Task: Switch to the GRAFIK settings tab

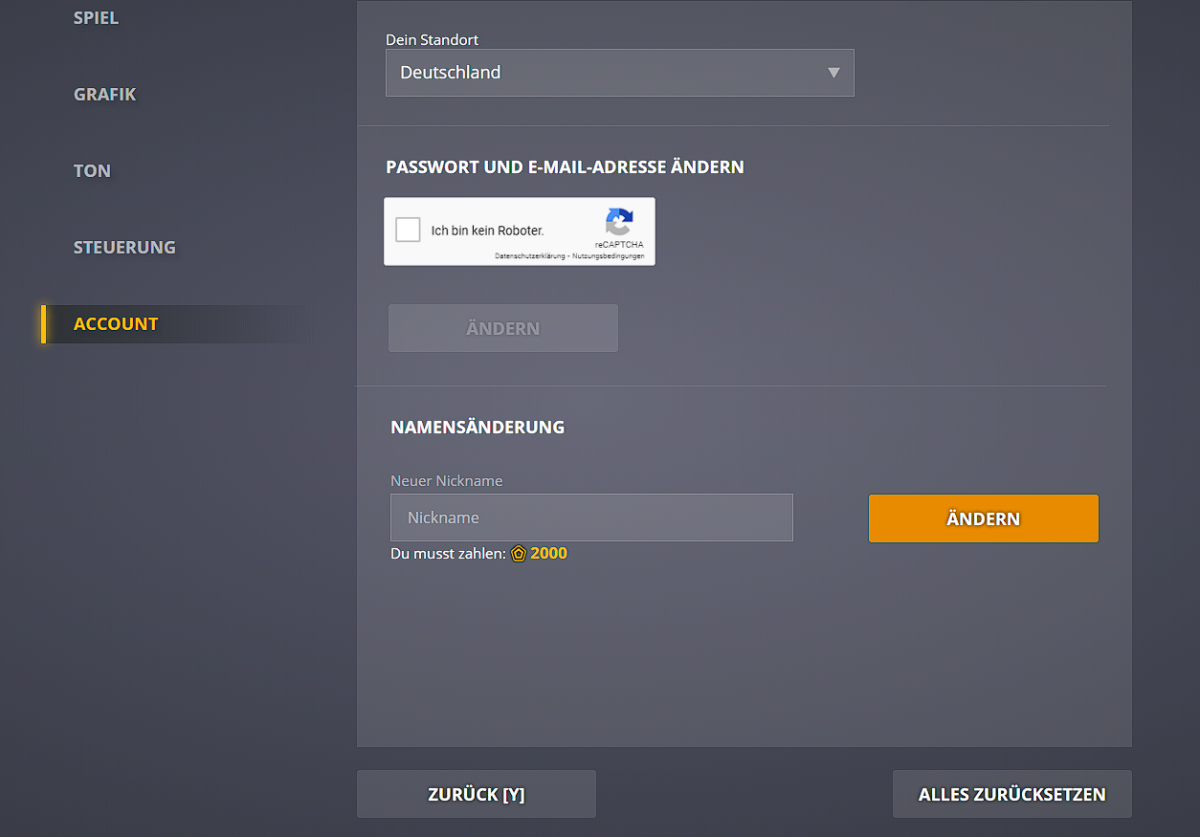Action: (x=105, y=95)
